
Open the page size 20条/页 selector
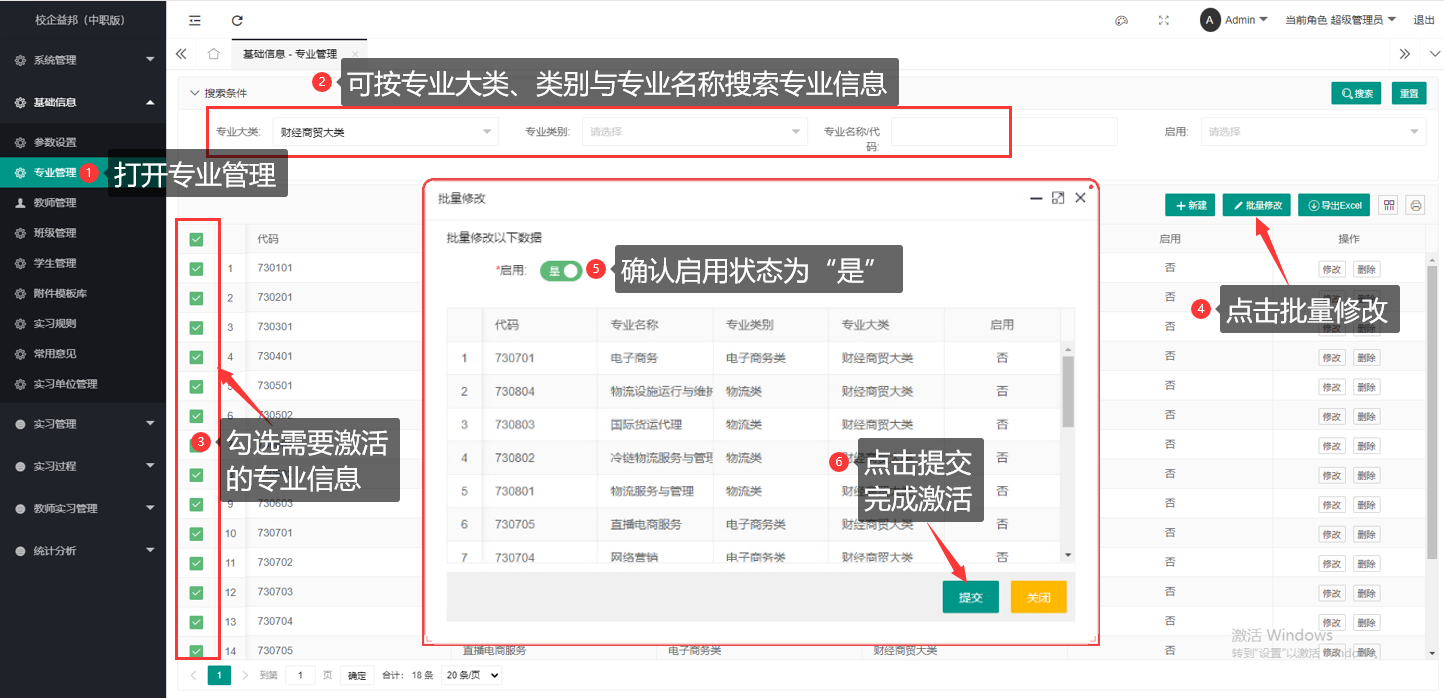pos(471,675)
